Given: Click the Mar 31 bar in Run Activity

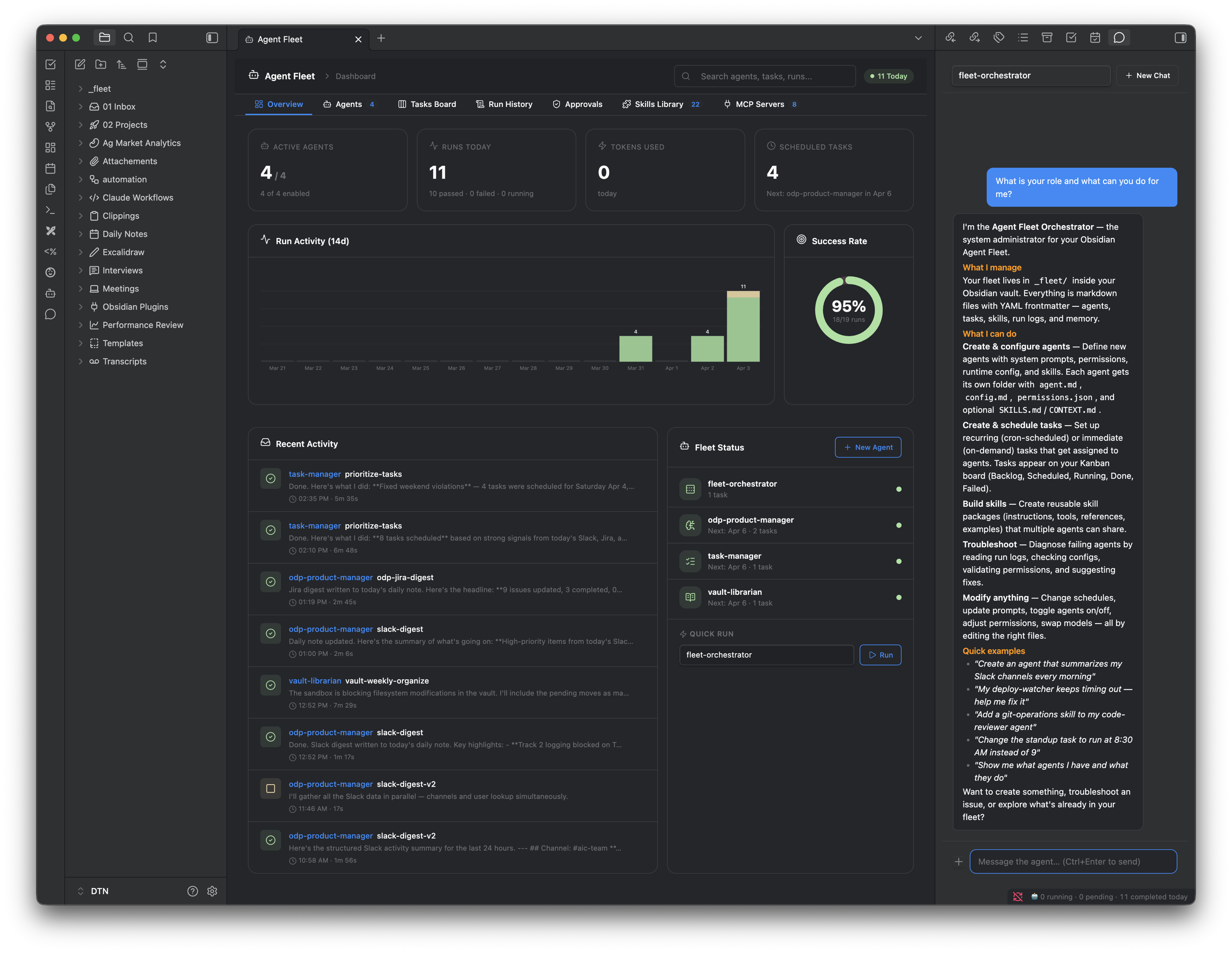Looking at the screenshot, I should pyautogui.click(x=636, y=349).
